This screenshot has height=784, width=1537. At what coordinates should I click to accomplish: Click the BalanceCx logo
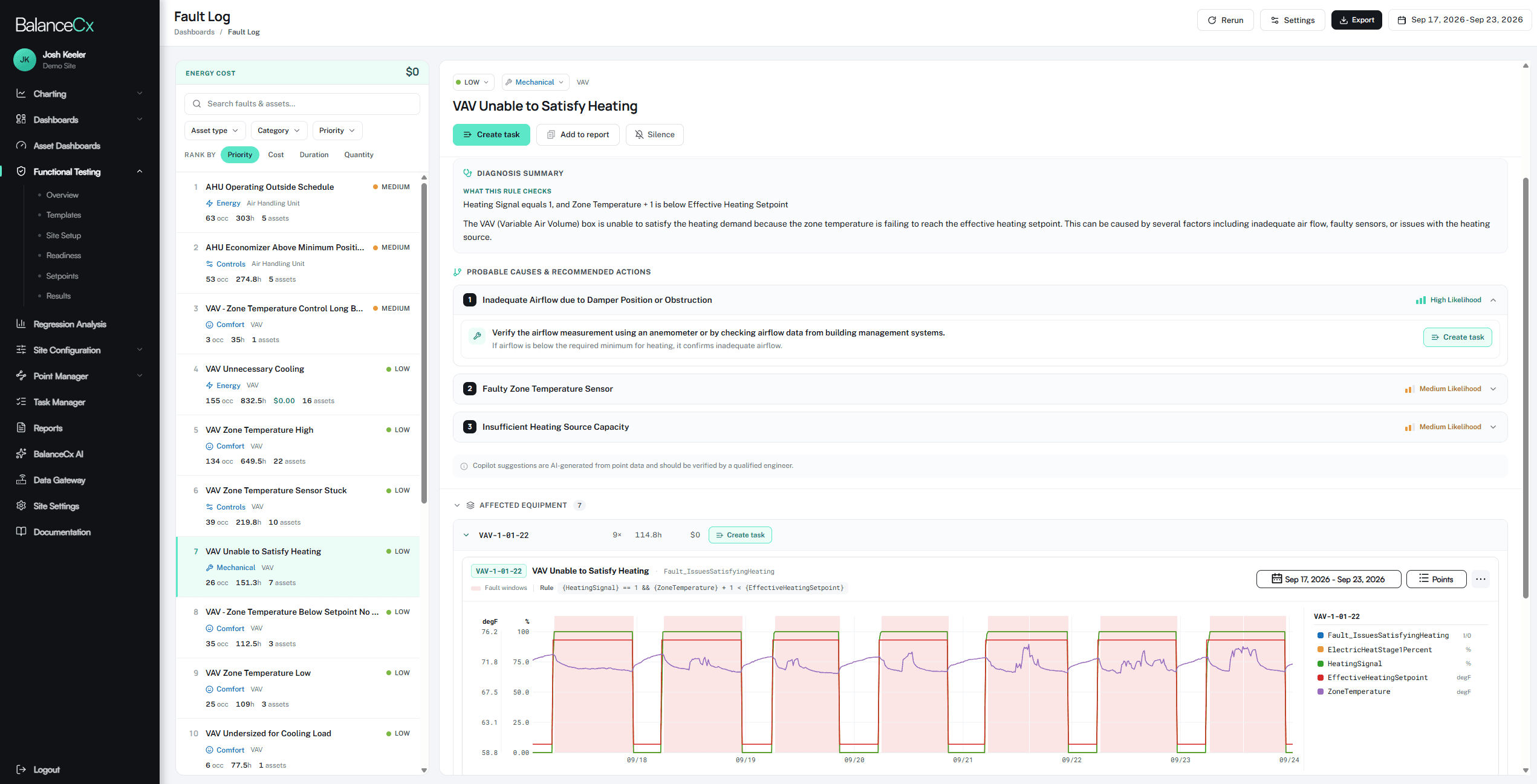[x=54, y=25]
